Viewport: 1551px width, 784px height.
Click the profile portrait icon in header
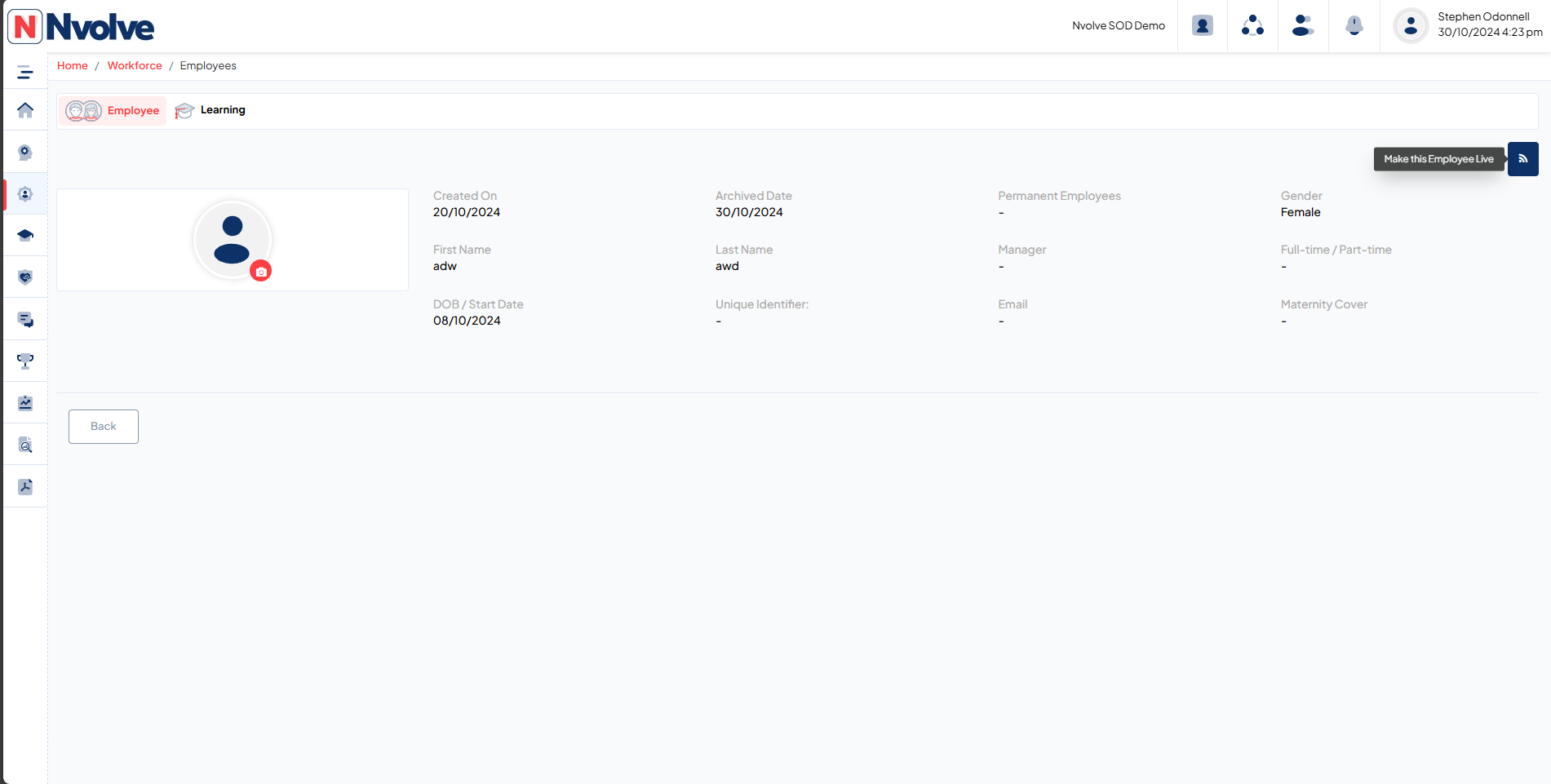coord(1203,26)
